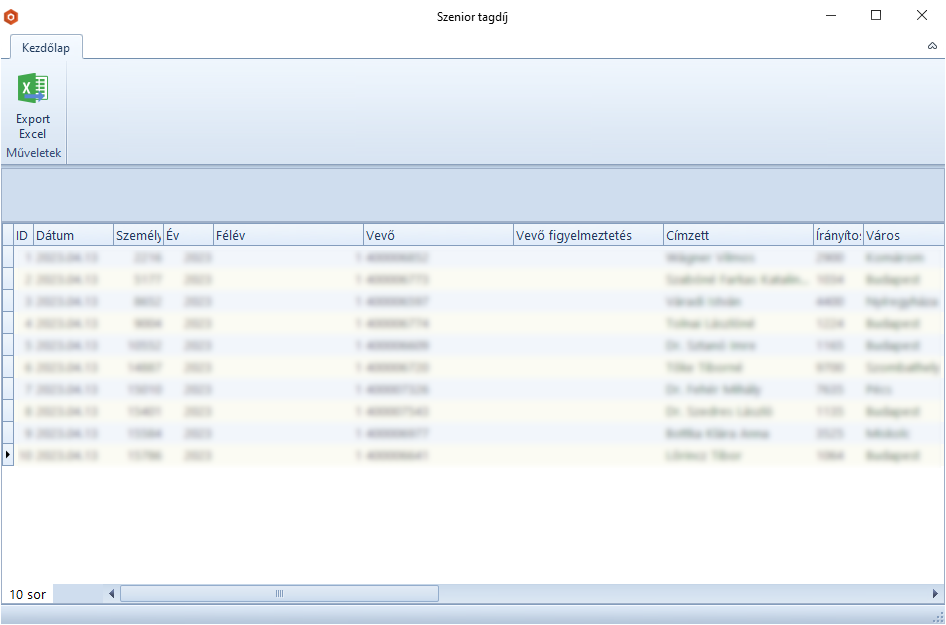The width and height of the screenshot is (946, 625).
Task: Click the Export Excel icon
Action: (33, 90)
